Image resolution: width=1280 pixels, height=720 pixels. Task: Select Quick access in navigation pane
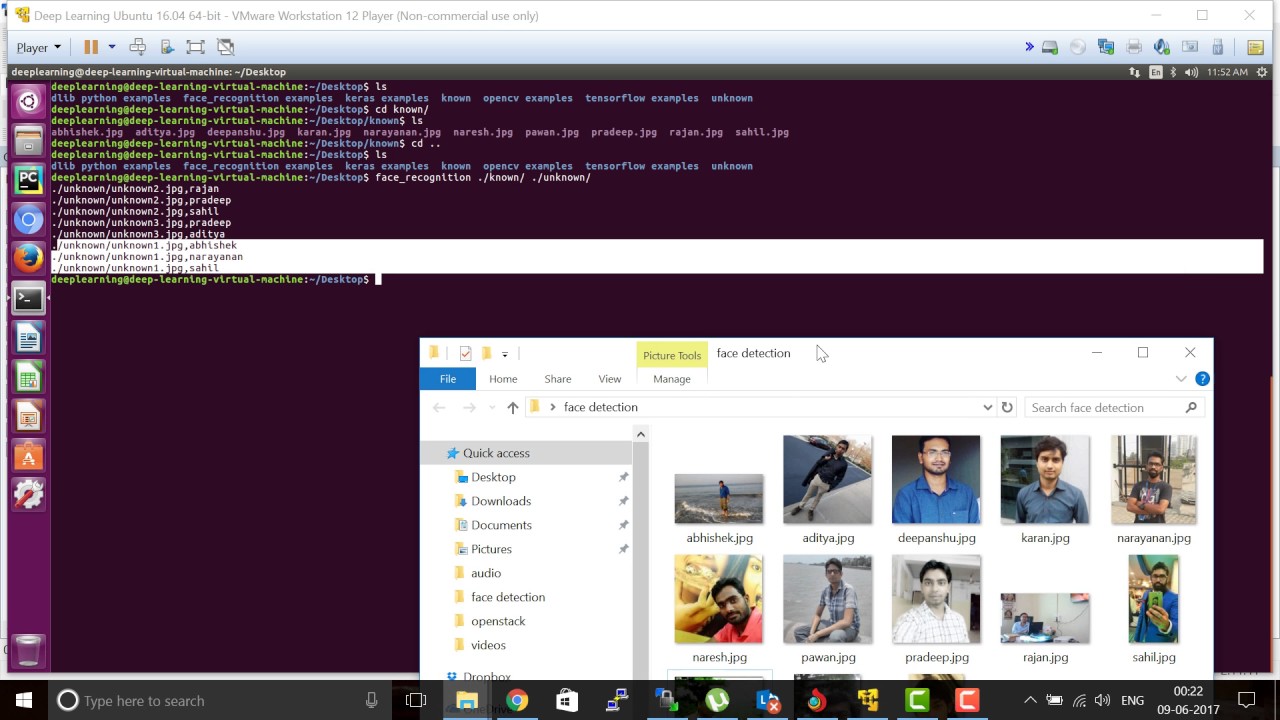(x=496, y=453)
